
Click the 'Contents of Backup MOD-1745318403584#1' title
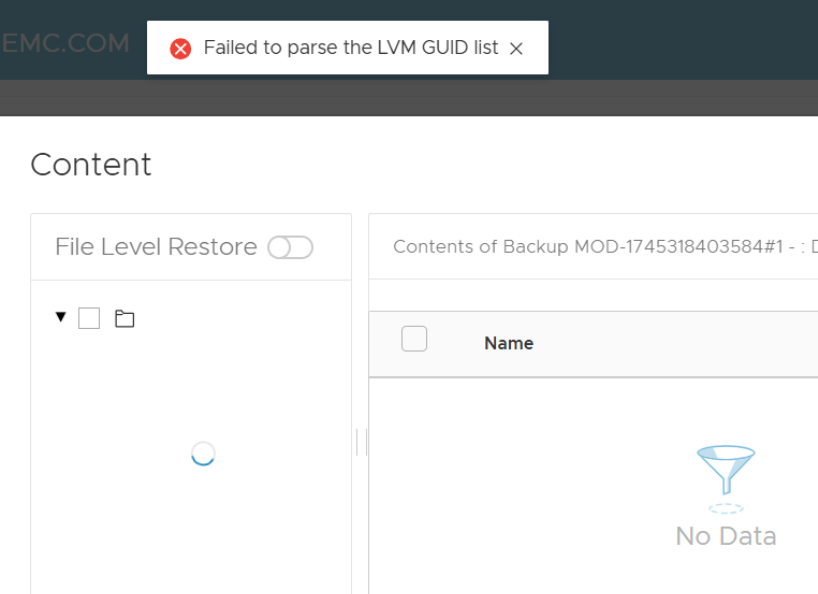pos(600,247)
